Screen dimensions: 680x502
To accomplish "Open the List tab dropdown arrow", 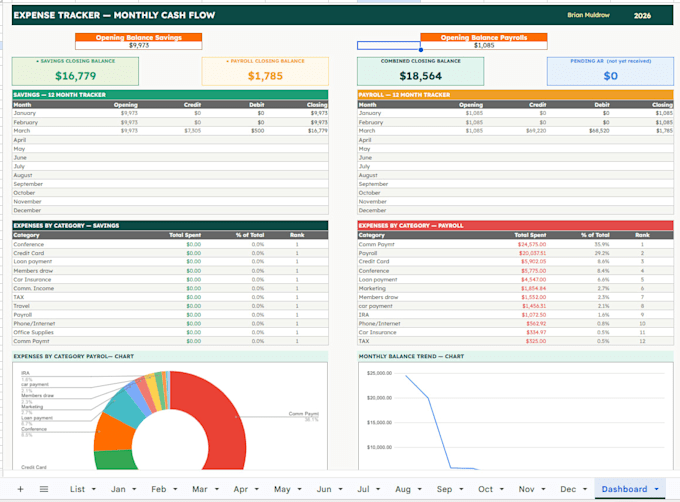I will click(93, 489).
